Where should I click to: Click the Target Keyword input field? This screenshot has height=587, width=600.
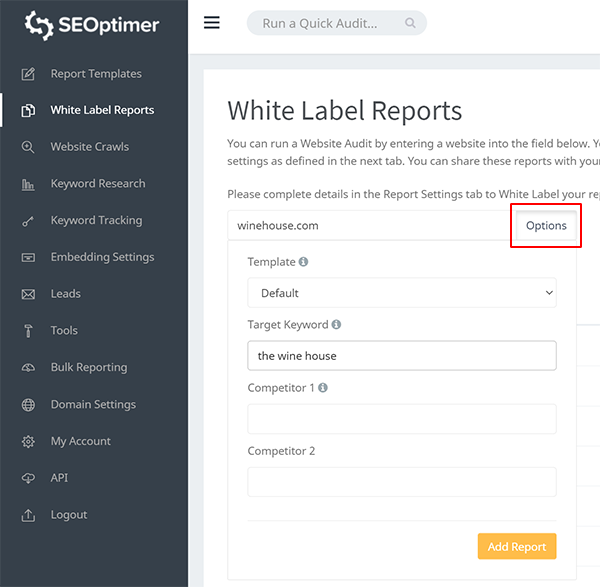point(402,355)
